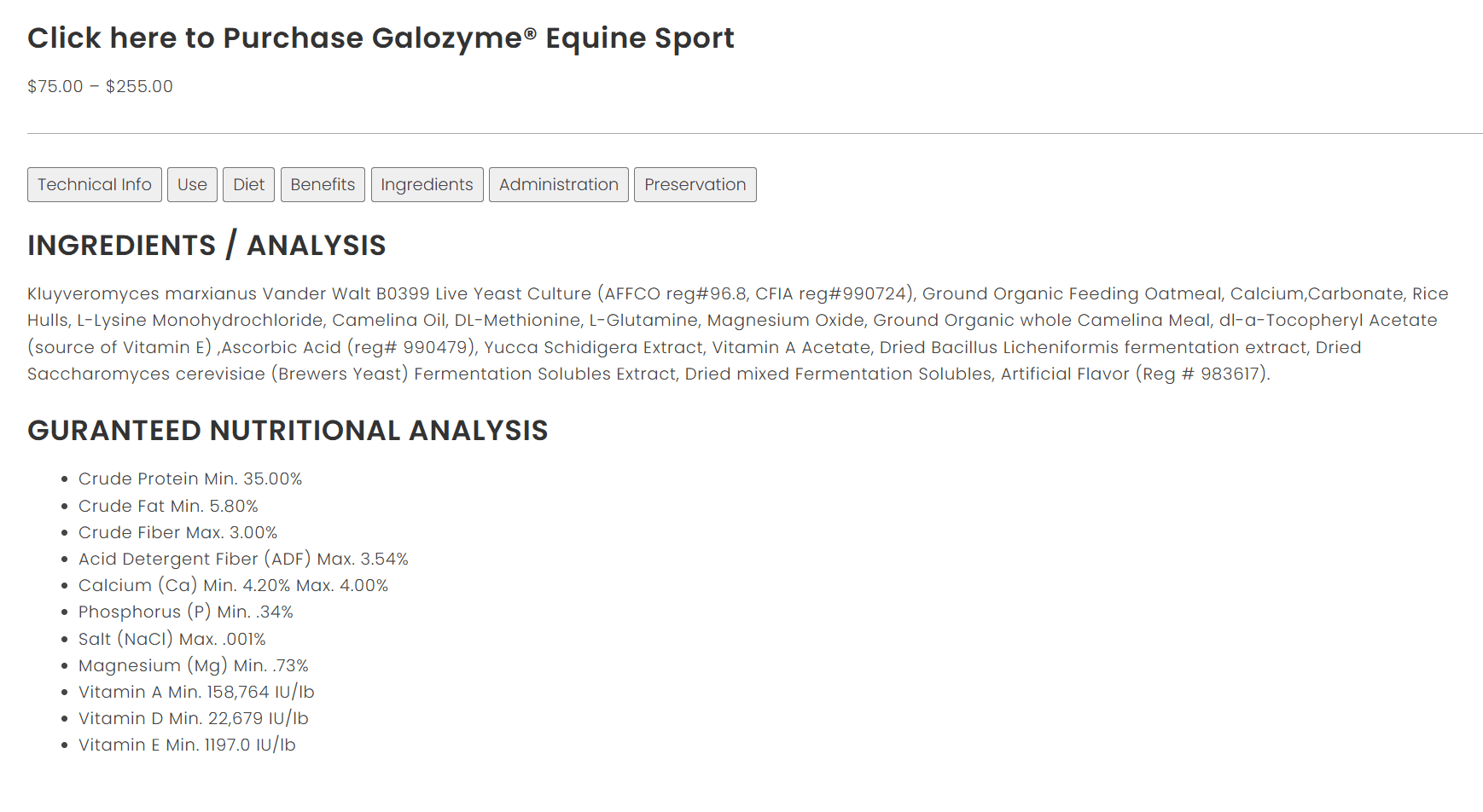Image resolution: width=1483 pixels, height=812 pixels.
Task: Click the Calcium (Ca) list item
Action: [233, 586]
